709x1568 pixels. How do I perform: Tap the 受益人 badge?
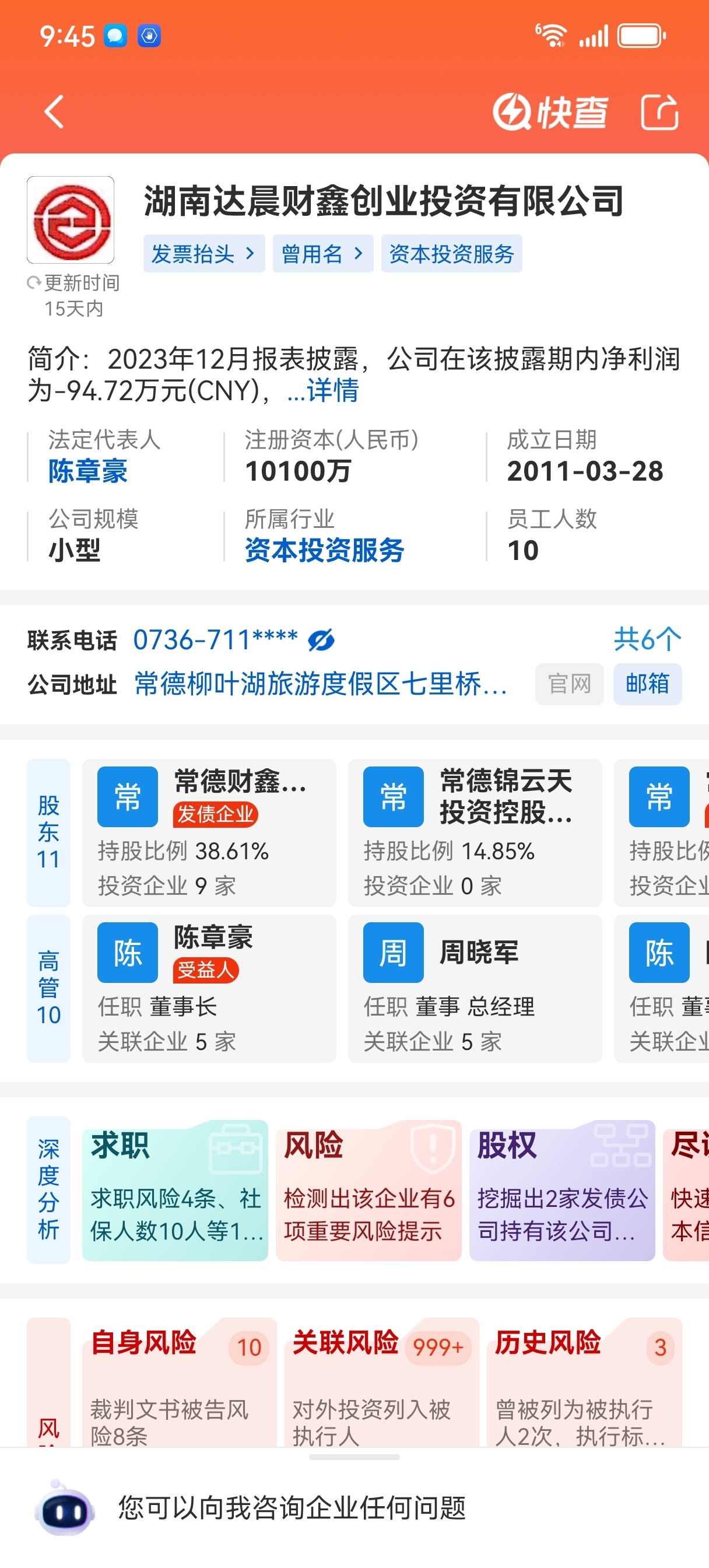pyautogui.click(x=206, y=970)
